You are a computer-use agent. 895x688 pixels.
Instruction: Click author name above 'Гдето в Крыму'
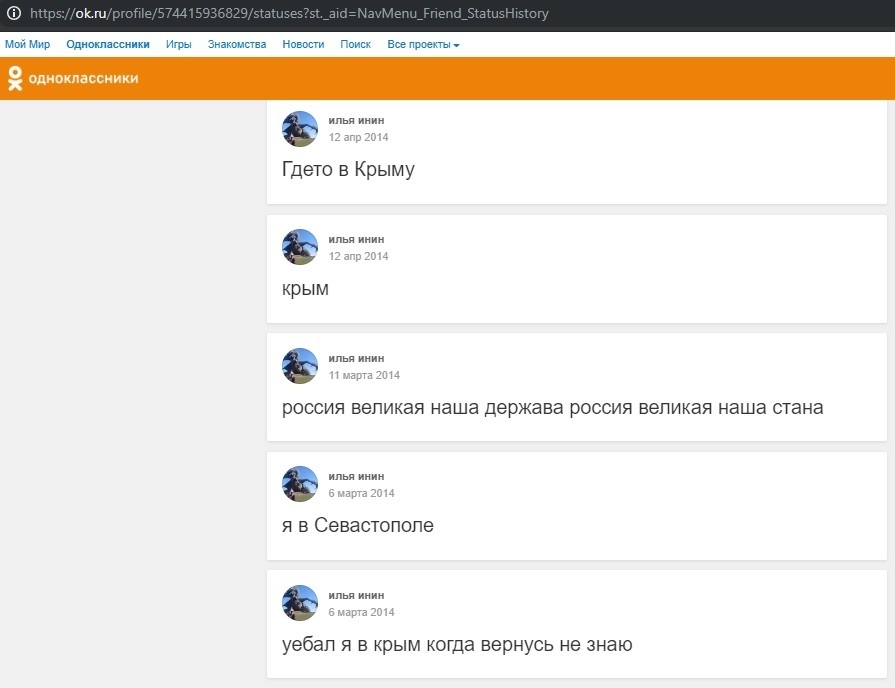356,120
